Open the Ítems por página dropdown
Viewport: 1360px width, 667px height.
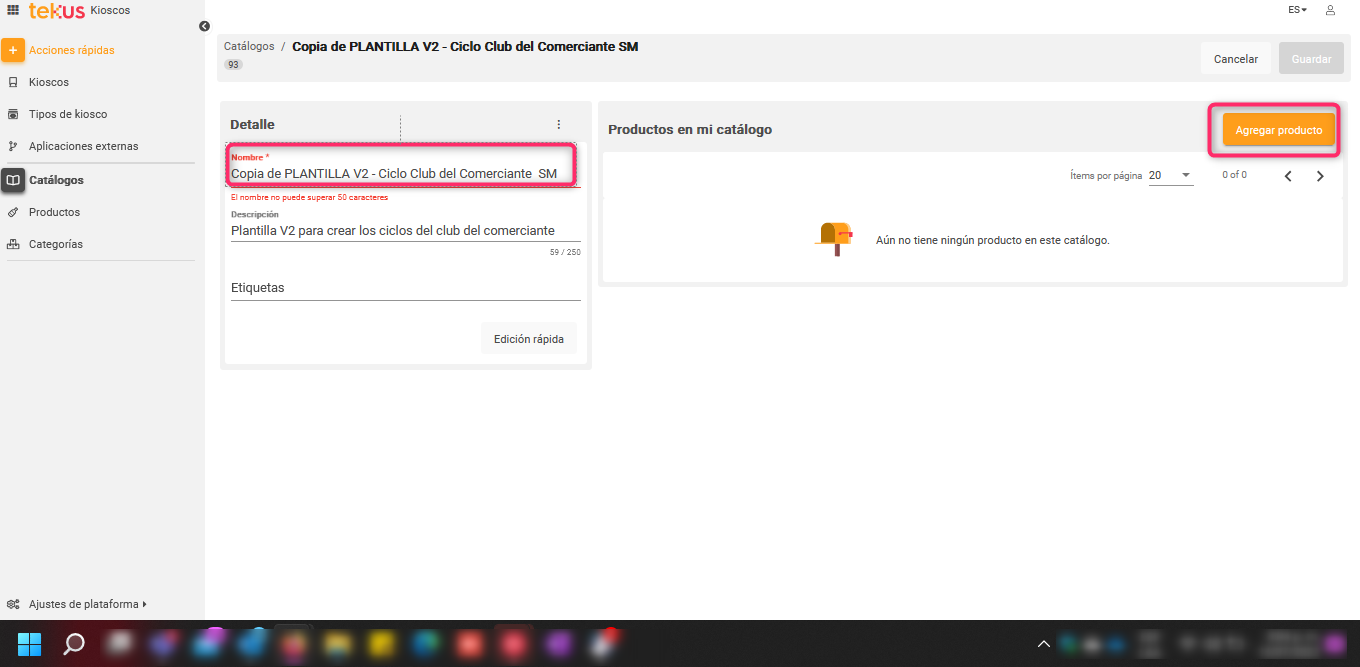tap(1170, 176)
